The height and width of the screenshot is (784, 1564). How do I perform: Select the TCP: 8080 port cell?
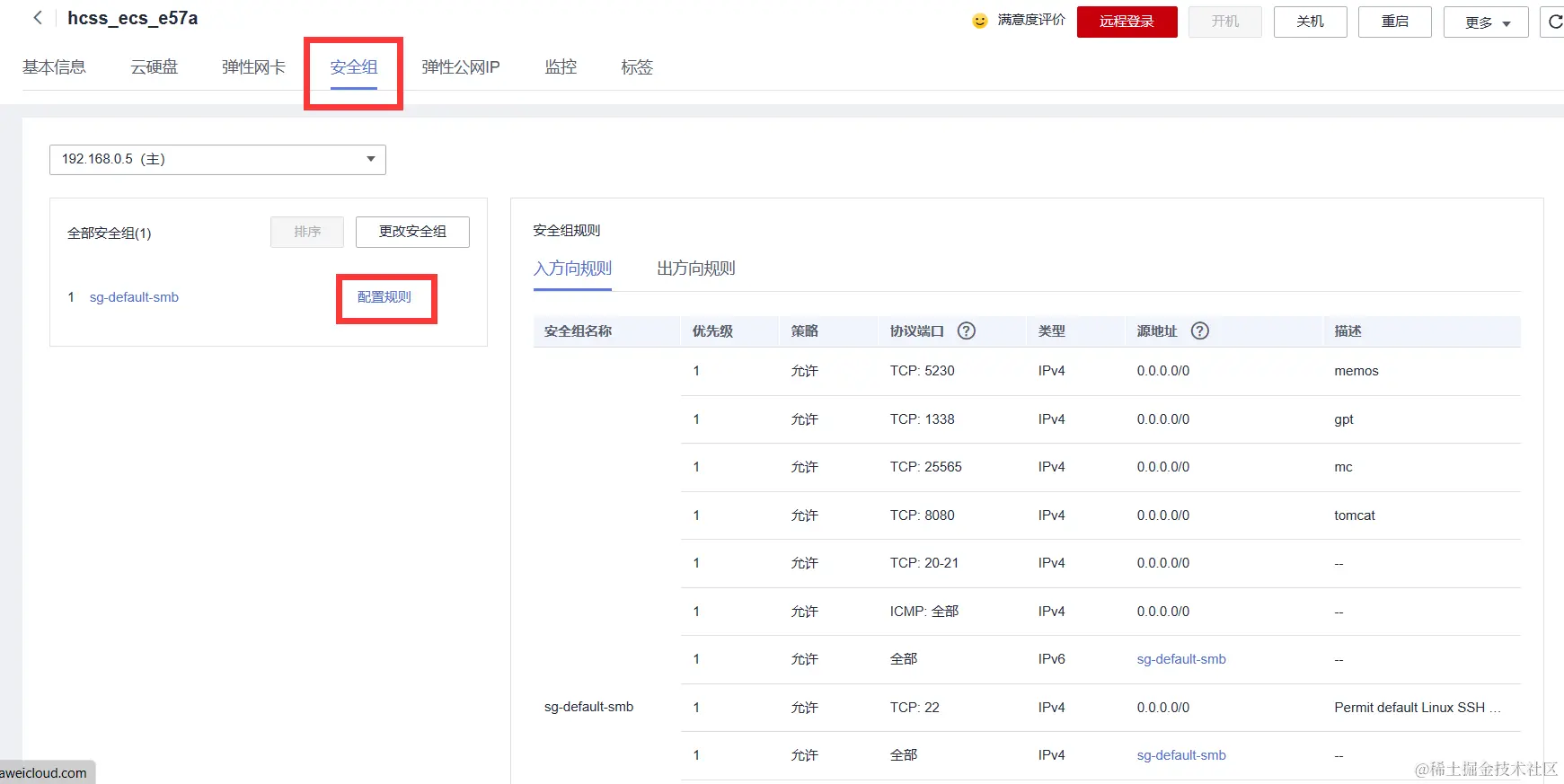923,515
